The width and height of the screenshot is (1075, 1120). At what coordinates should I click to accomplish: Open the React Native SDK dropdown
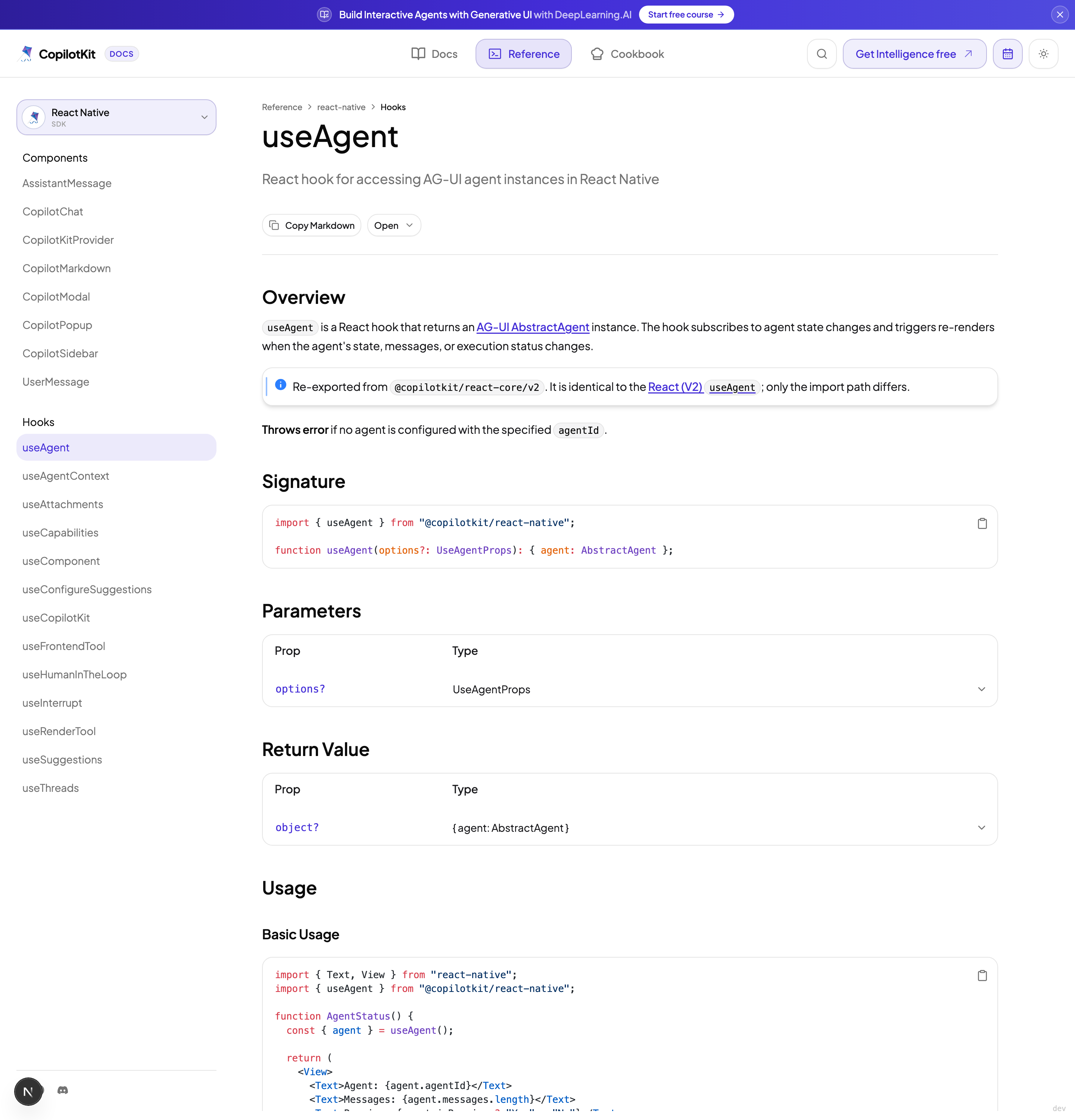tap(116, 117)
